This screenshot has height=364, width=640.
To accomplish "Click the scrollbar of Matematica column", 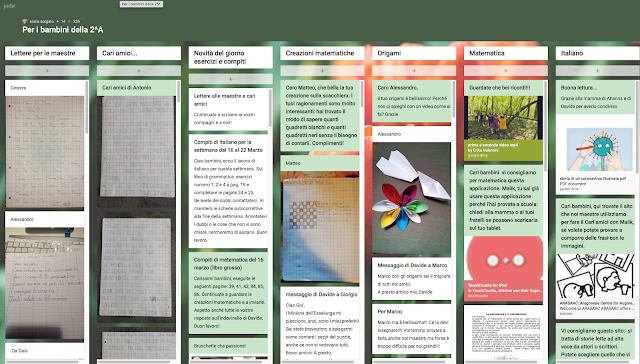I will coord(545,126).
